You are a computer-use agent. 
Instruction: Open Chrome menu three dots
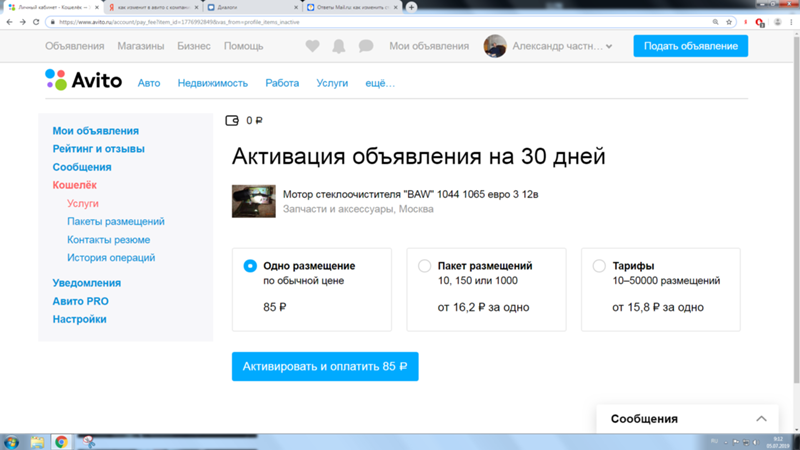point(791,22)
